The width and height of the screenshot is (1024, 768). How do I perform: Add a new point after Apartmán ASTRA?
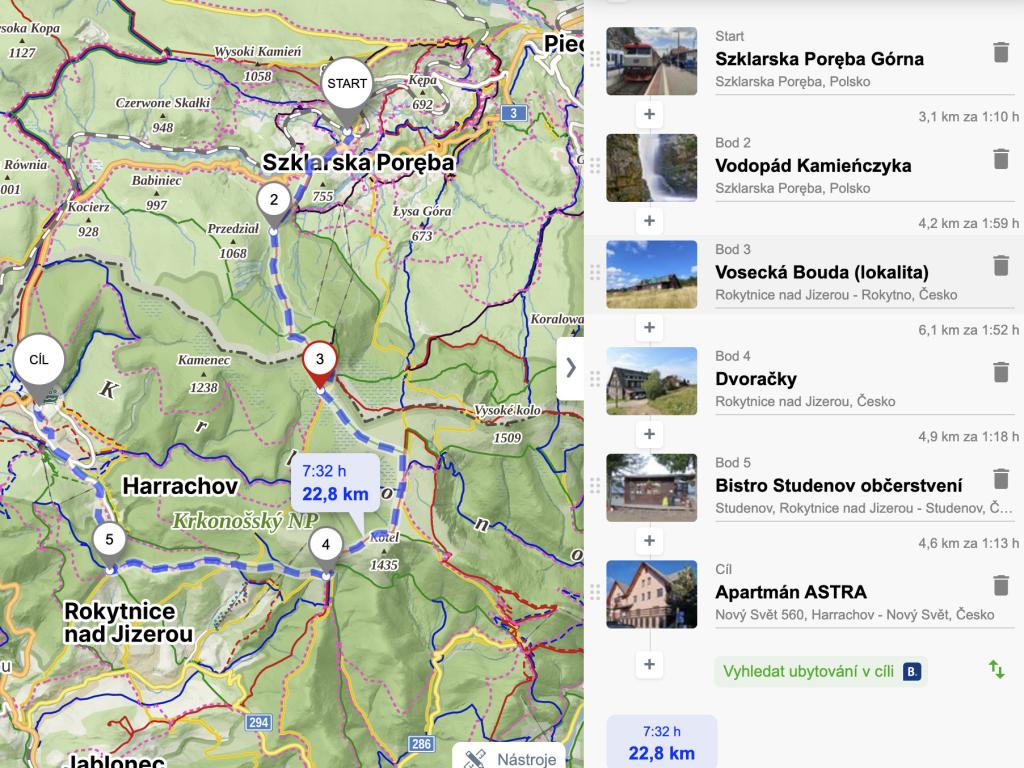(x=649, y=664)
